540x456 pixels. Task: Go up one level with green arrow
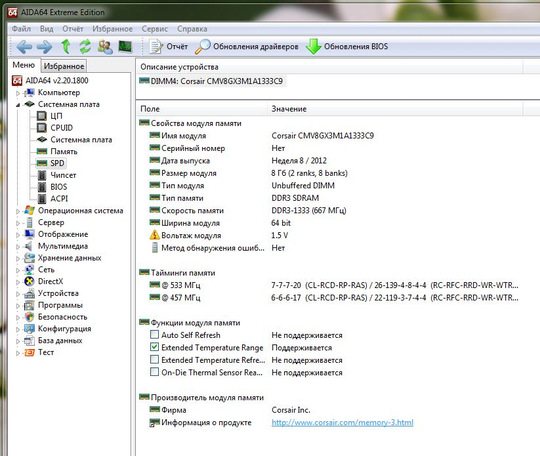[x=65, y=46]
